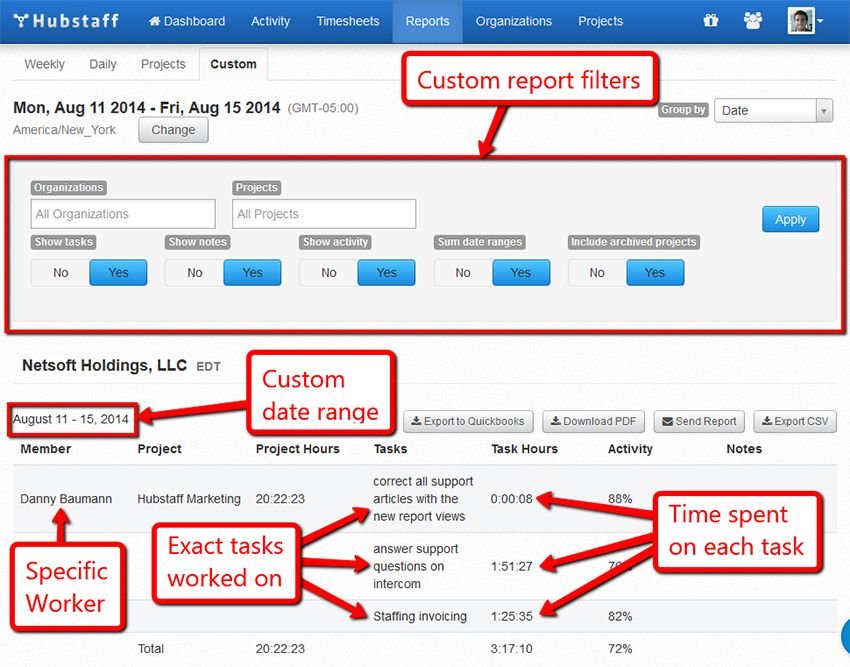850x667 pixels.
Task: Click the August 11 - 15, 2014 date label
Action: pos(71,419)
